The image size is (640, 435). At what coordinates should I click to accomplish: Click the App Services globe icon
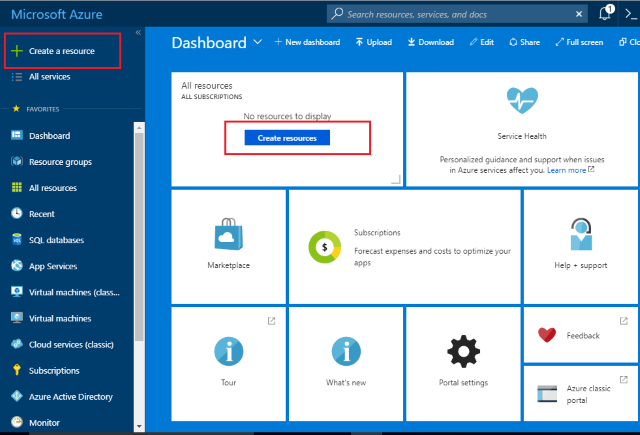(x=17, y=266)
